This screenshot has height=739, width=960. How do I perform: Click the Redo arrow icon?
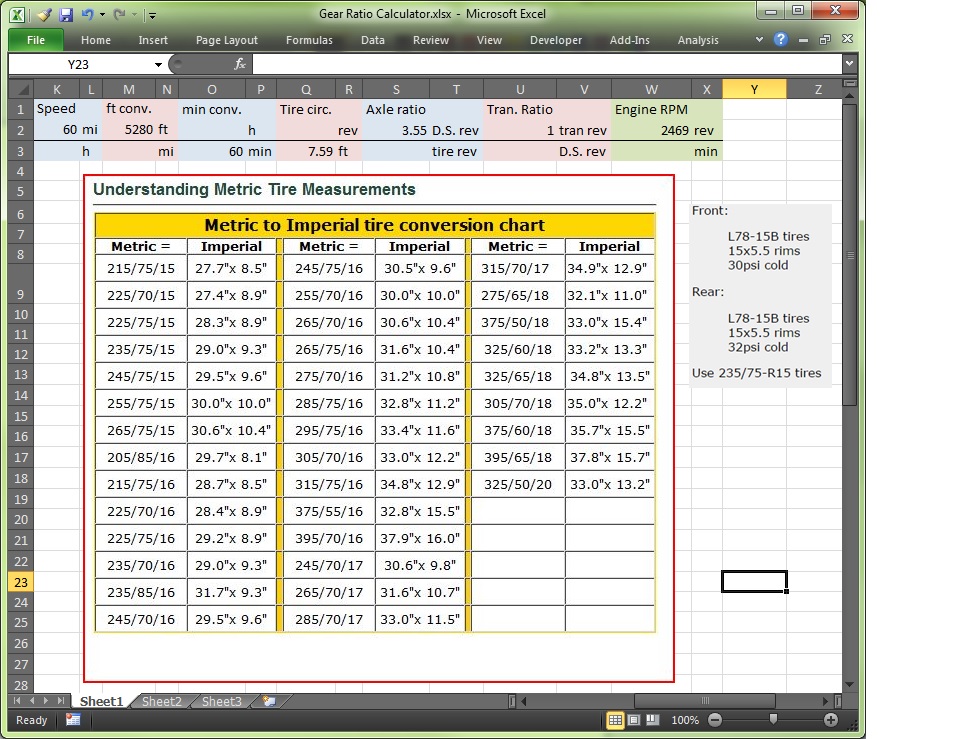(x=119, y=14)
